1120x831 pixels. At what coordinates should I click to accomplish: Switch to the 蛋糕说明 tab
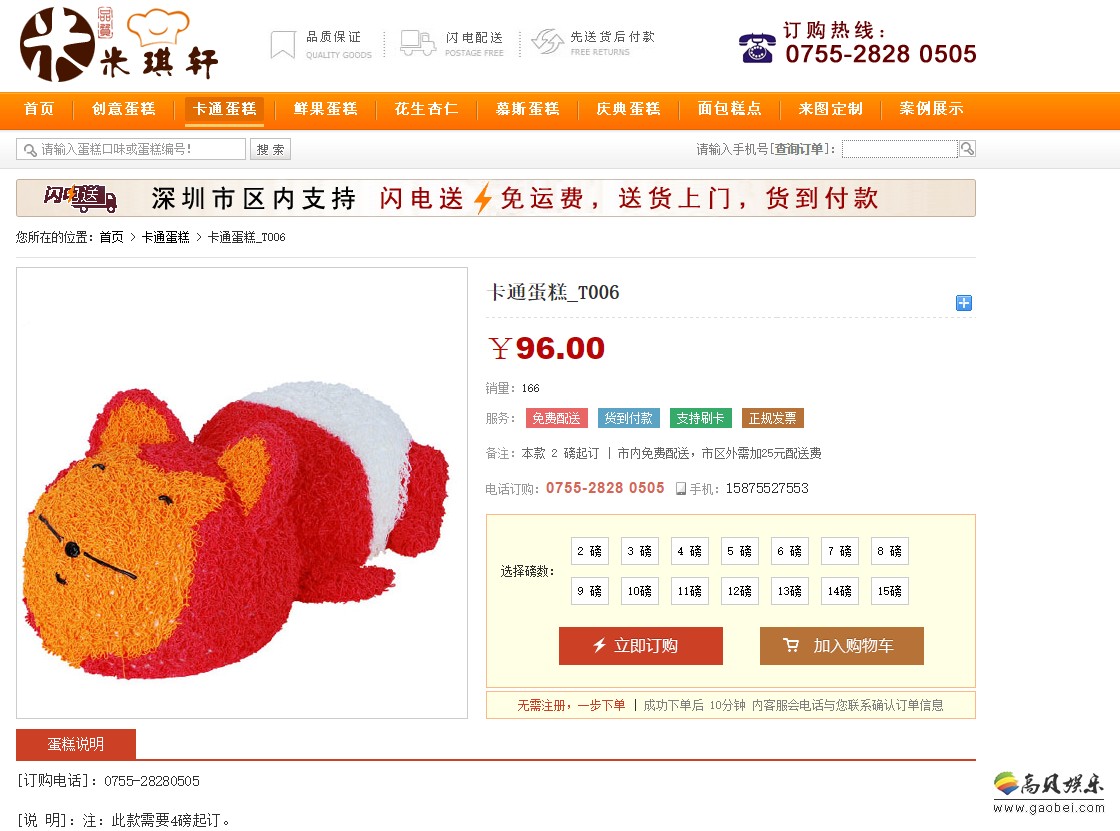[76, 744]
